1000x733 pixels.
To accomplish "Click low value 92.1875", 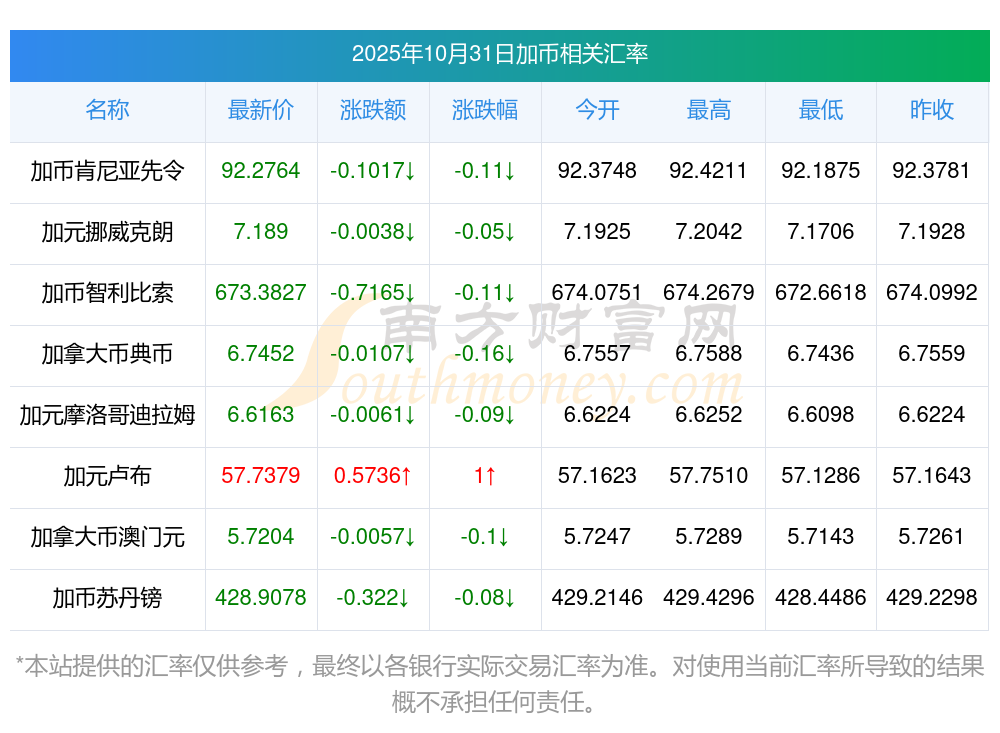I will coord(821,170).
